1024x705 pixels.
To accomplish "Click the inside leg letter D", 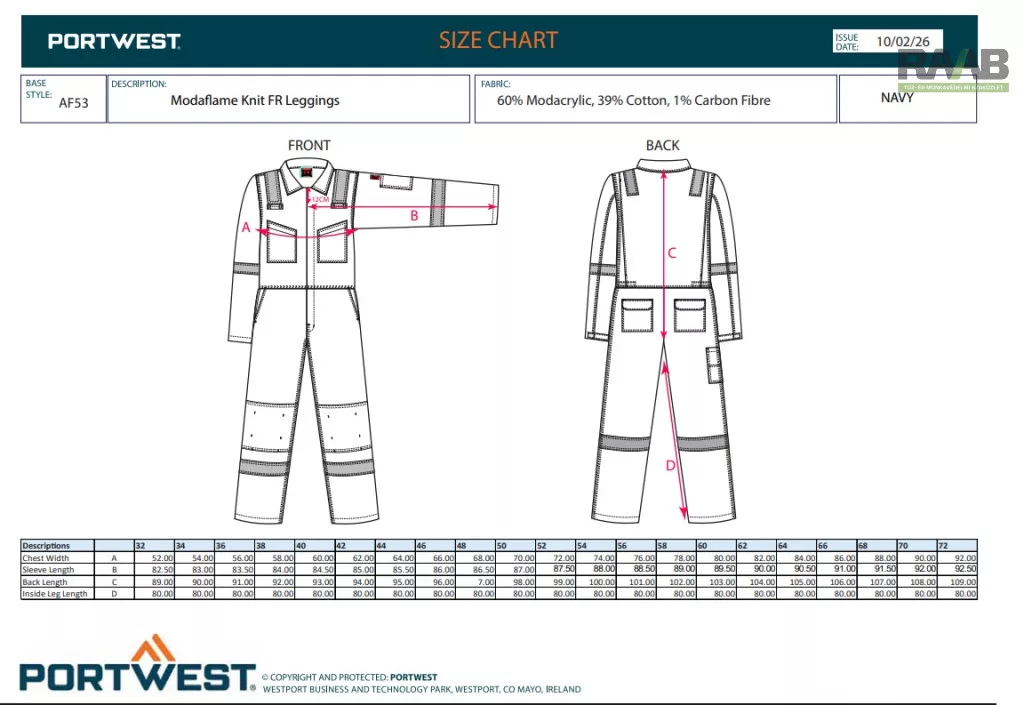I will (671, 465).
